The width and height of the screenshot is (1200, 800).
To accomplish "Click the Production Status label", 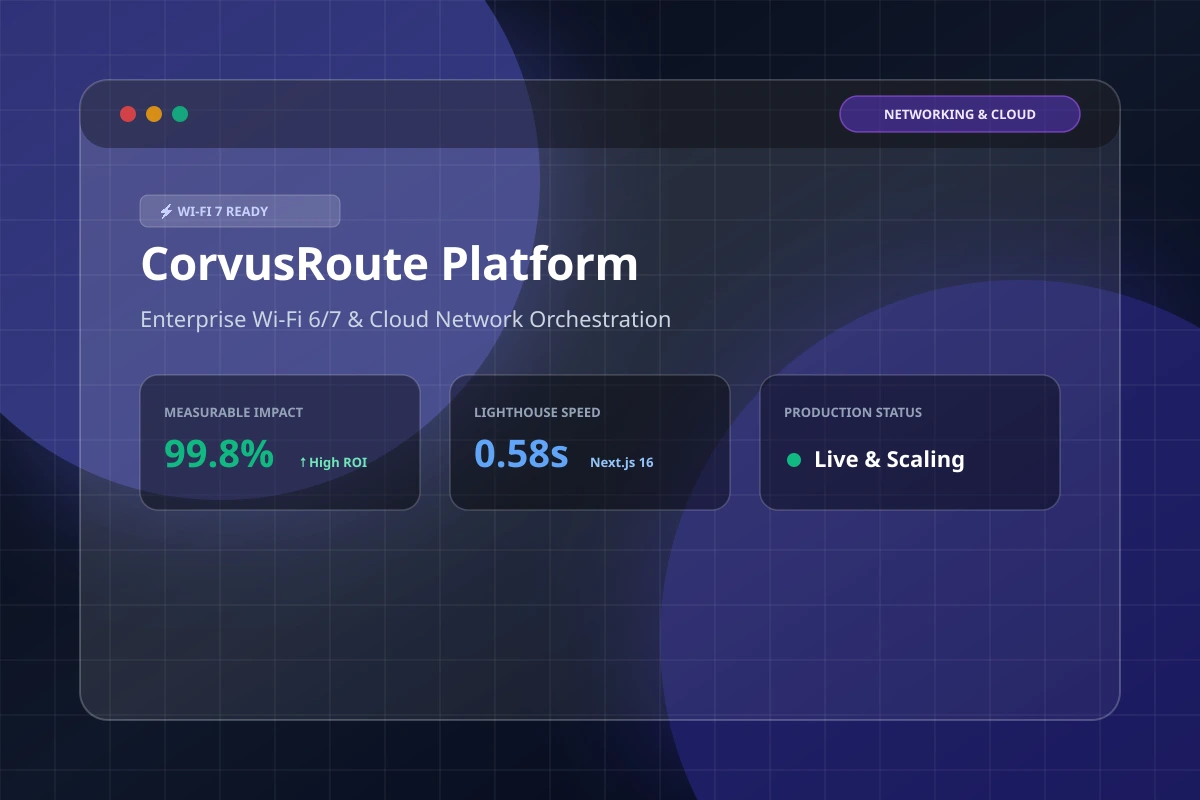I will (853, 412).
